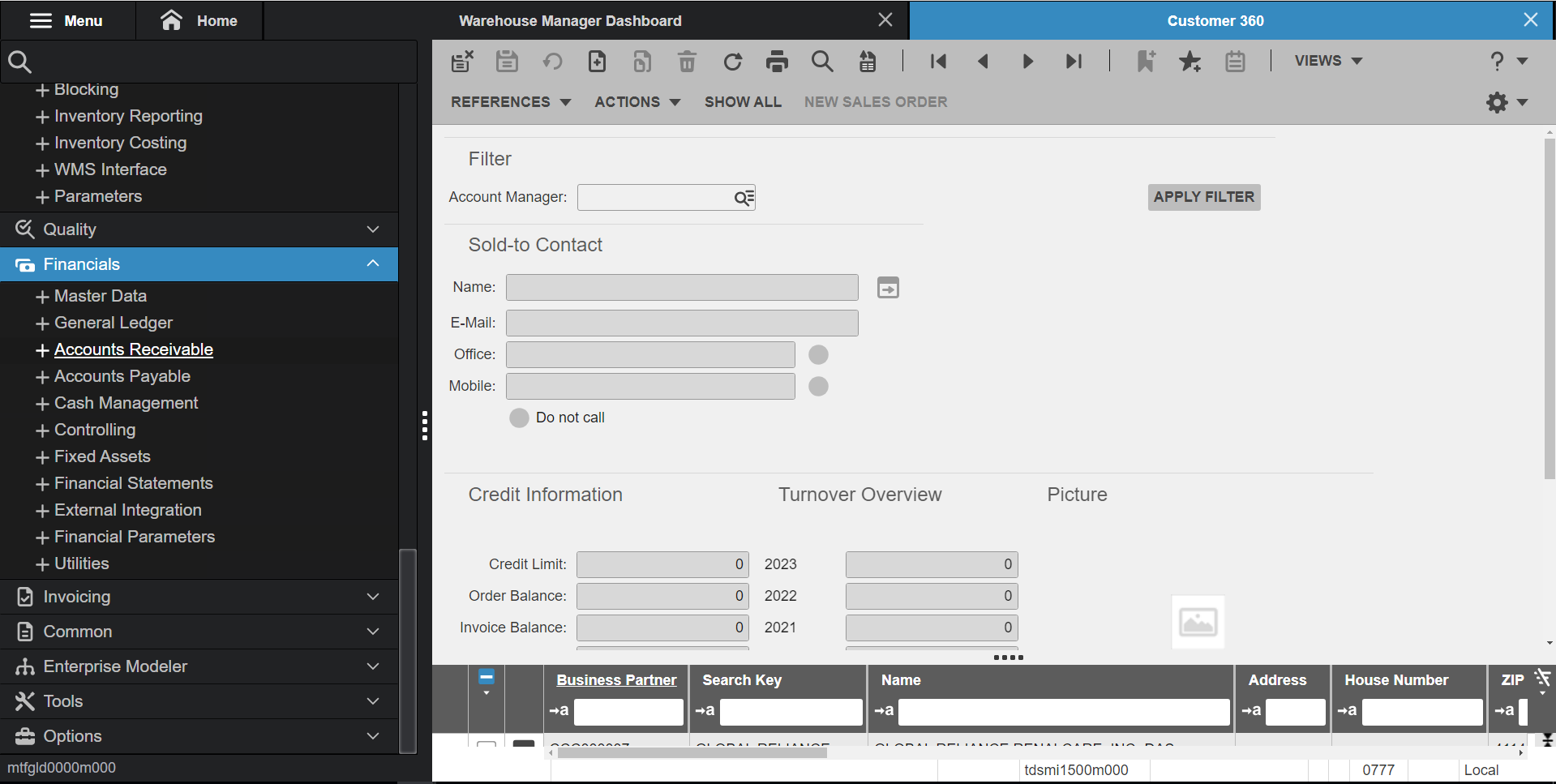Toggle the select-all checkbox in grid header
Image resolution: width=1556 pixels, height=784 pixels.
(x=487, y=677)
